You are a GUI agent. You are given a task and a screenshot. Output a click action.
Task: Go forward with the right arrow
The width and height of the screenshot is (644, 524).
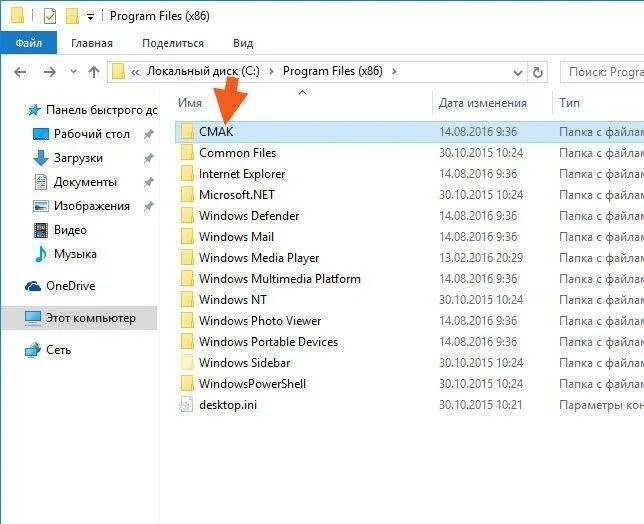pos(50,72)
